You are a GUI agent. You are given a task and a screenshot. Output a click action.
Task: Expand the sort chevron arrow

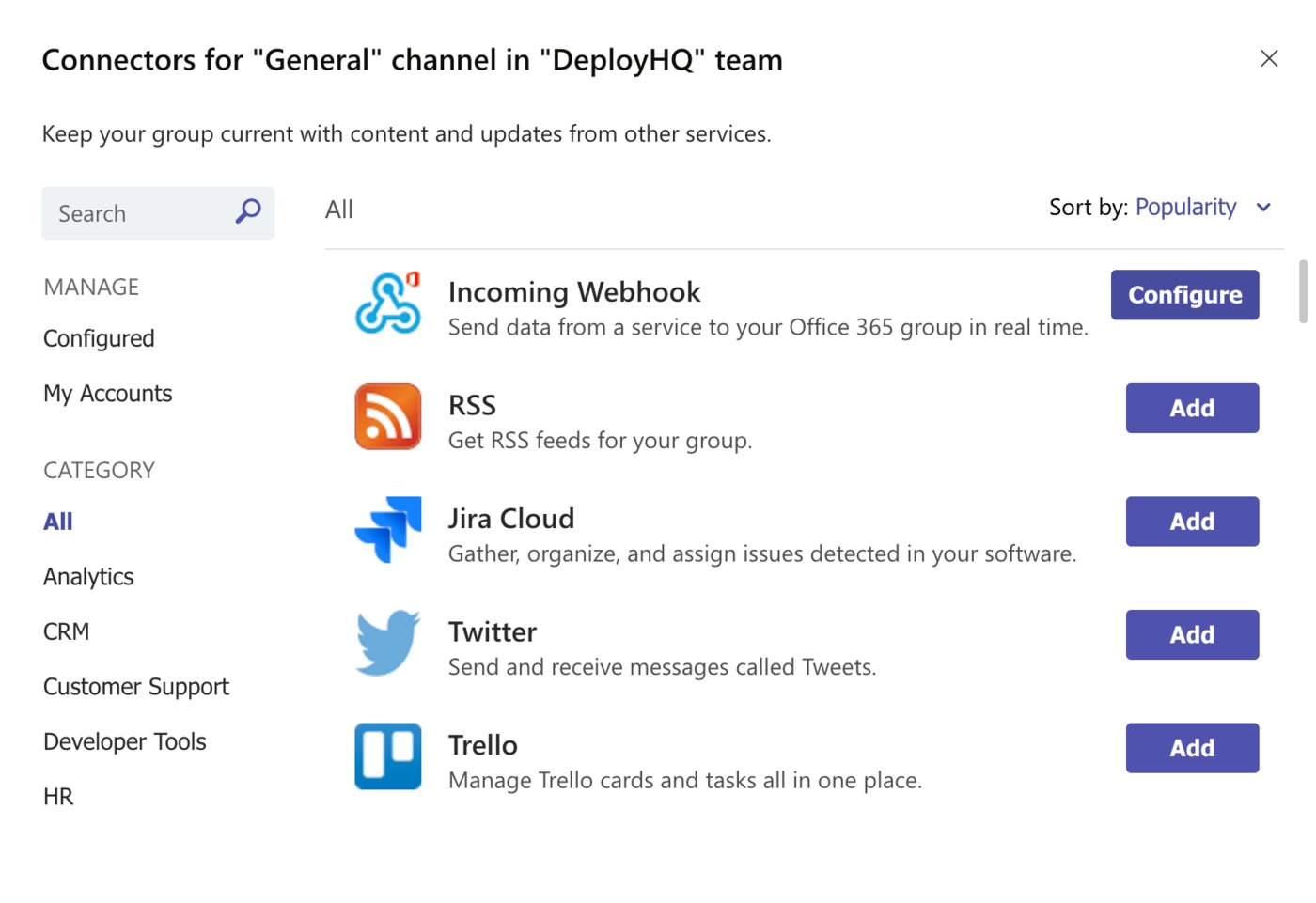pos(1263,208)
